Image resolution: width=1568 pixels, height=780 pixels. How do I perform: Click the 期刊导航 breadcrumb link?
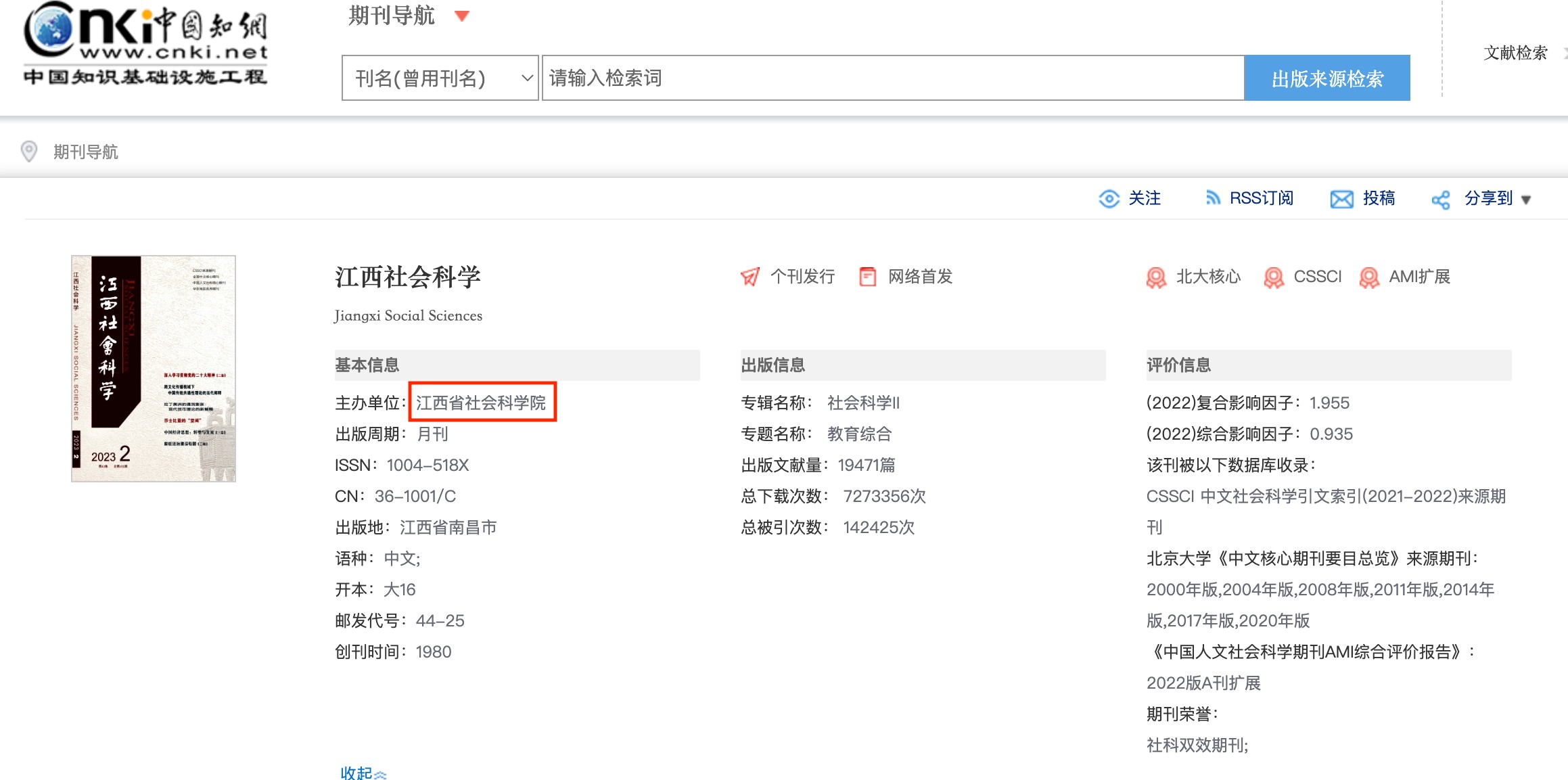pos(85,152)
